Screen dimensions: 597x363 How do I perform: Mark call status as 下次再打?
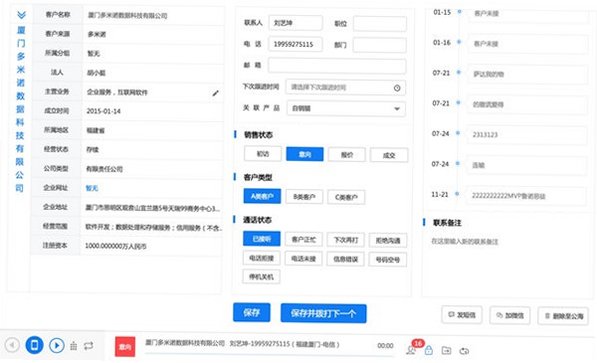click(346, 240)
